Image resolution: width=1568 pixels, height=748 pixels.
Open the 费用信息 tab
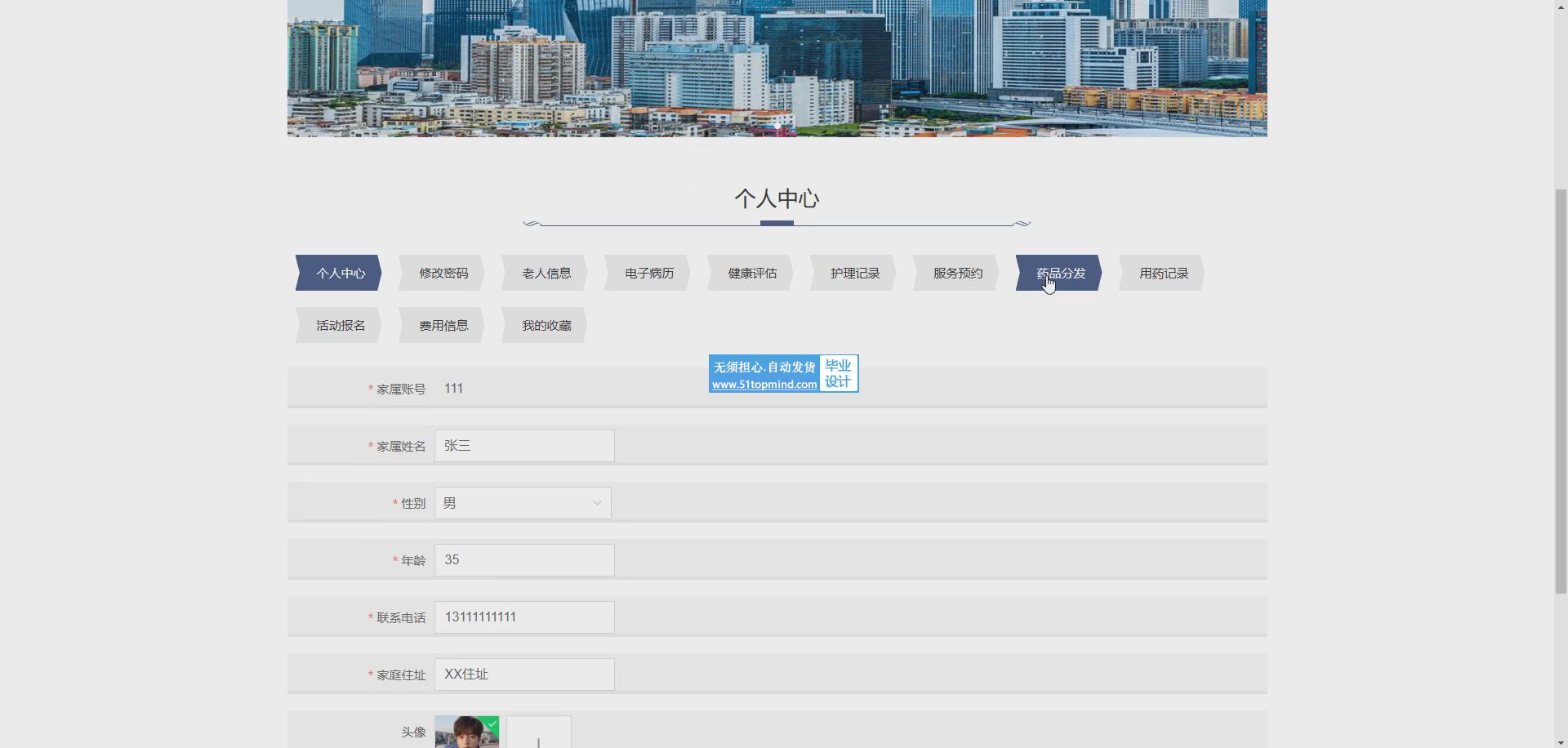443,325
